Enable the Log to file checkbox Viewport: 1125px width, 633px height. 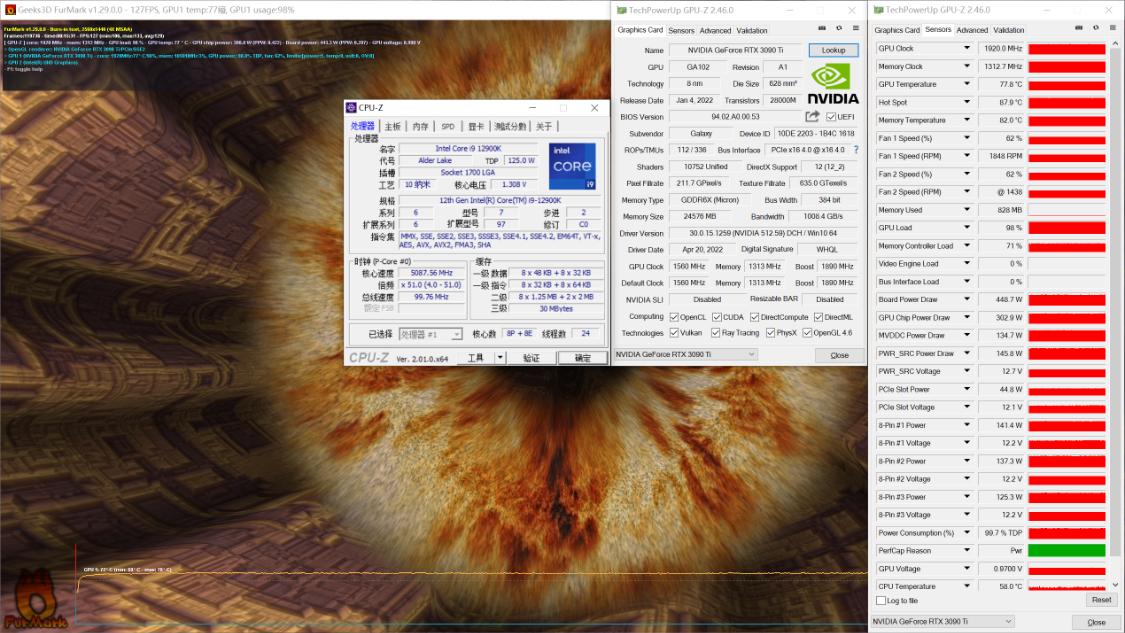tap(881, 600)
